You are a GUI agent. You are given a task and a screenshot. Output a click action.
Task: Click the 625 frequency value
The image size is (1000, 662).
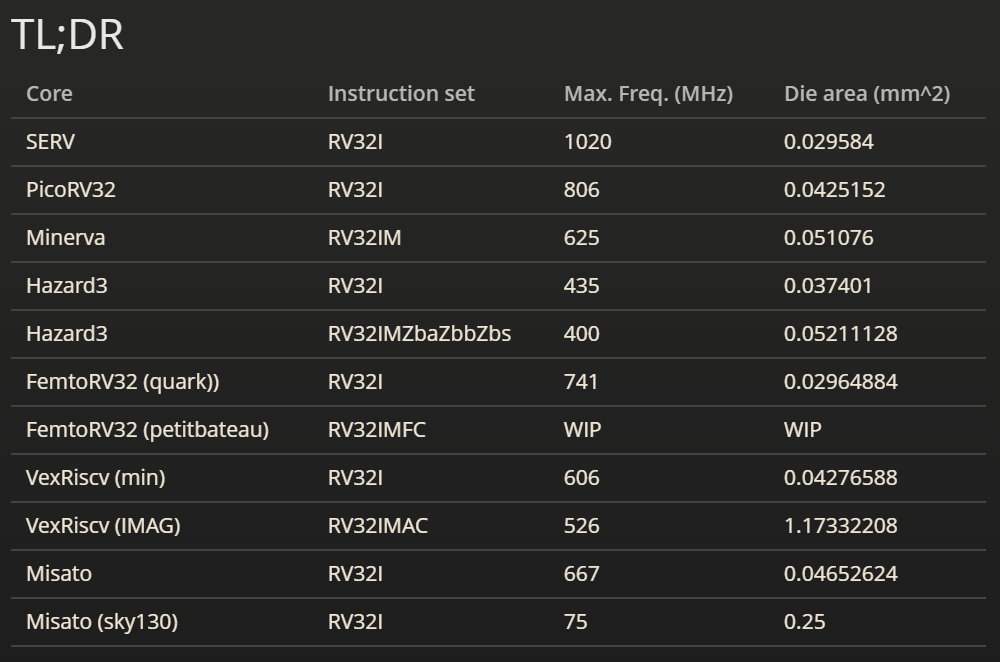(x=582, y=237)
